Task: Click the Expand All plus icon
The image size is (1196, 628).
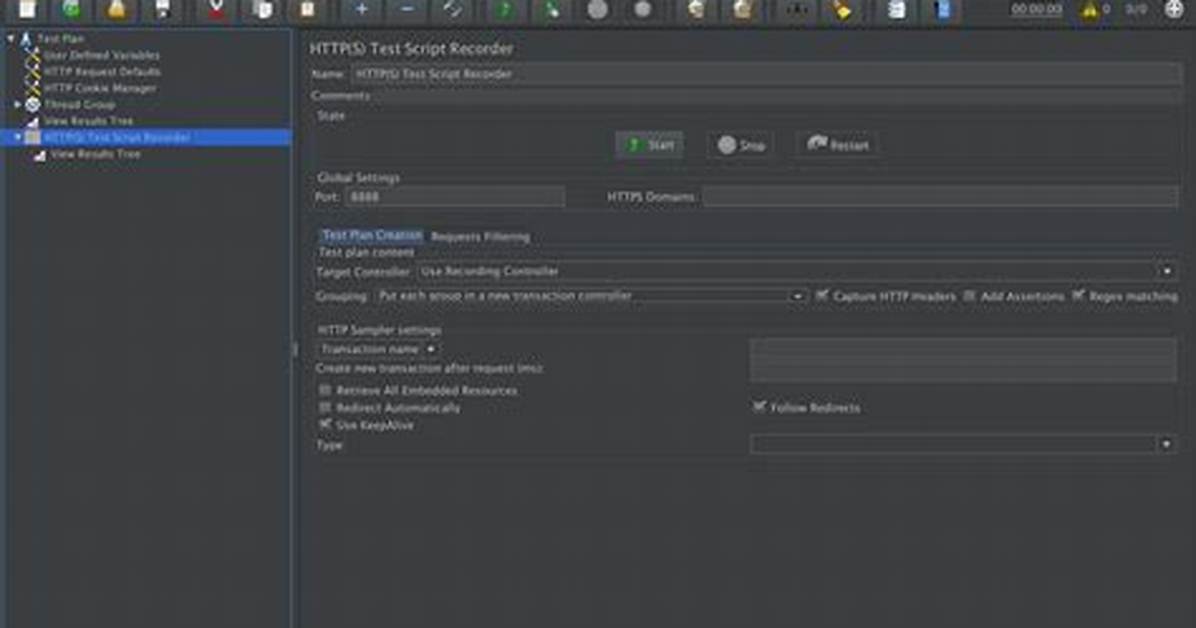Action: point(362,9)
